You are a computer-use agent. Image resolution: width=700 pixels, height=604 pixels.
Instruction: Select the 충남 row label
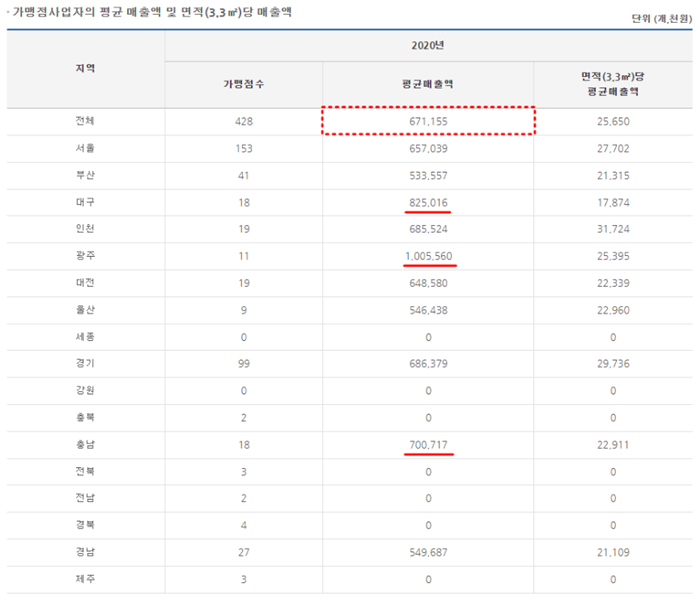pos(85,445)
